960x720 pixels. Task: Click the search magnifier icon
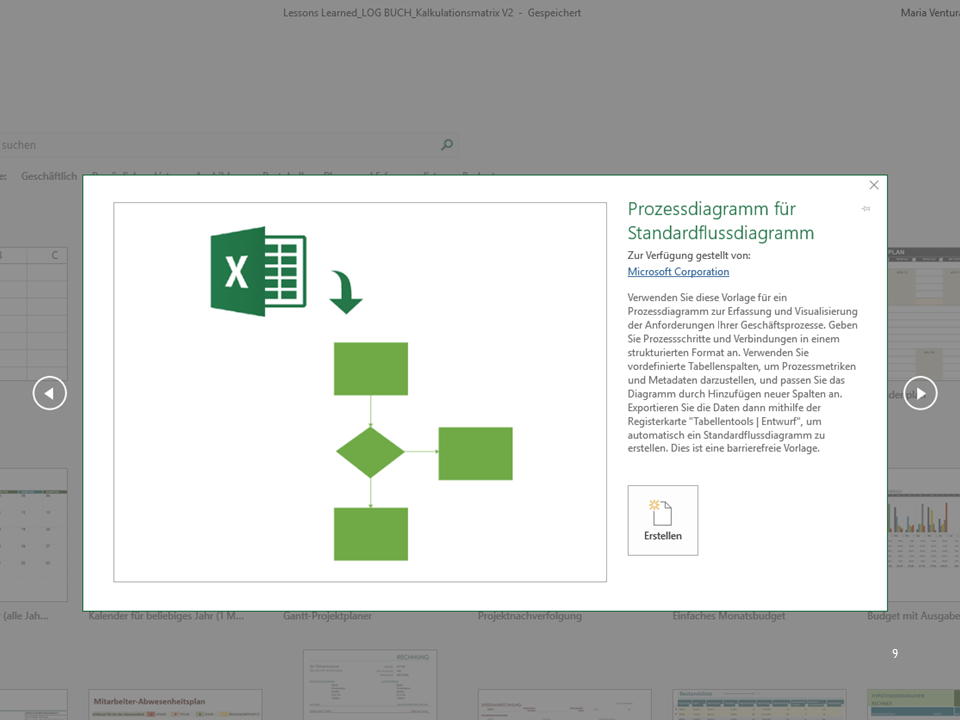(x=447, y=144)
